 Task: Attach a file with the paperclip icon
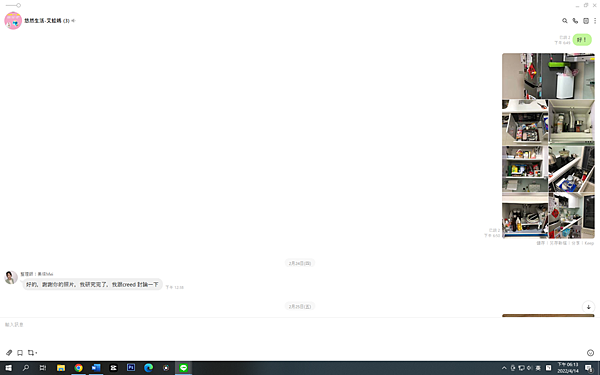coord(9,352)
